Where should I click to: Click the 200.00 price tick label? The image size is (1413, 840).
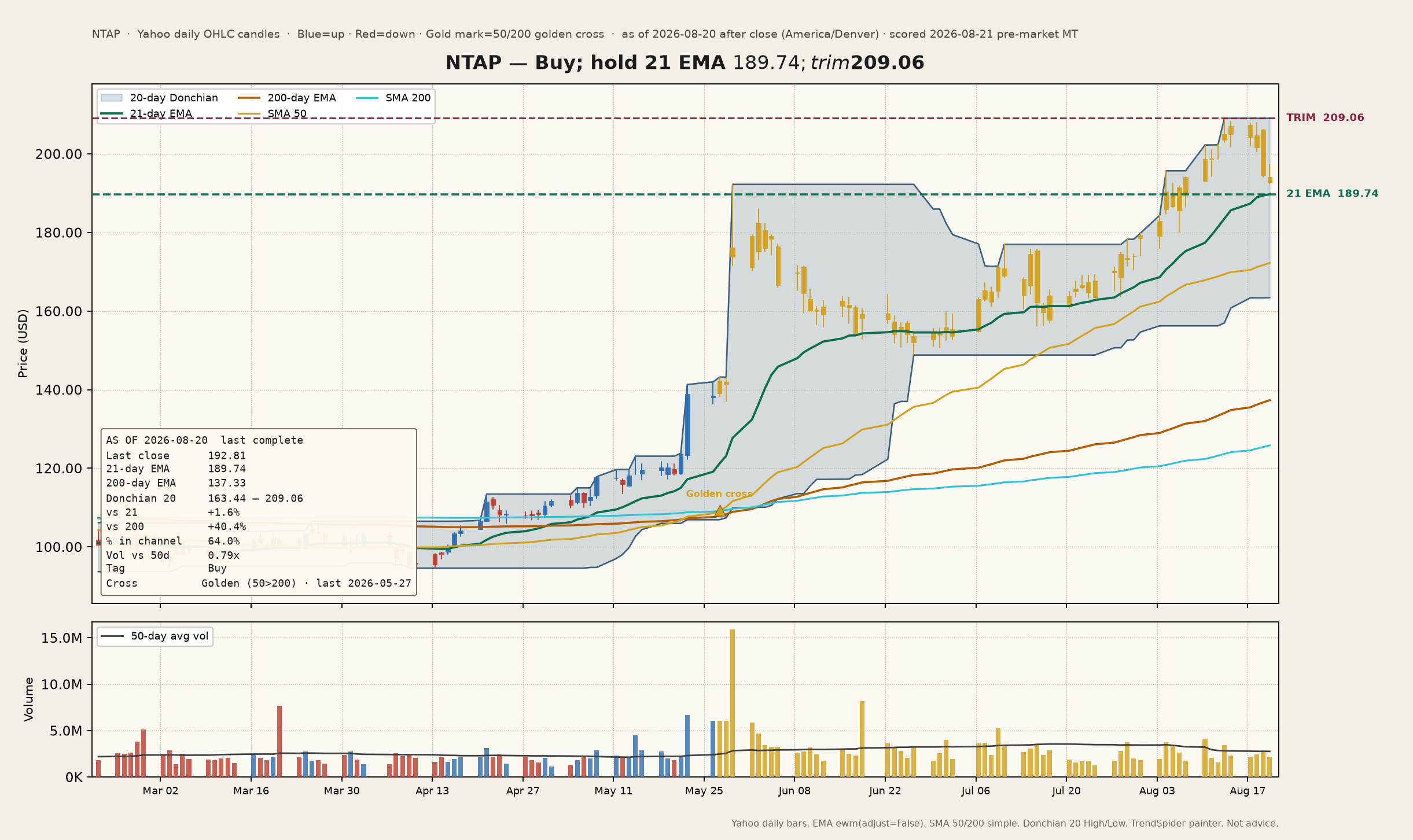point(58,154)
